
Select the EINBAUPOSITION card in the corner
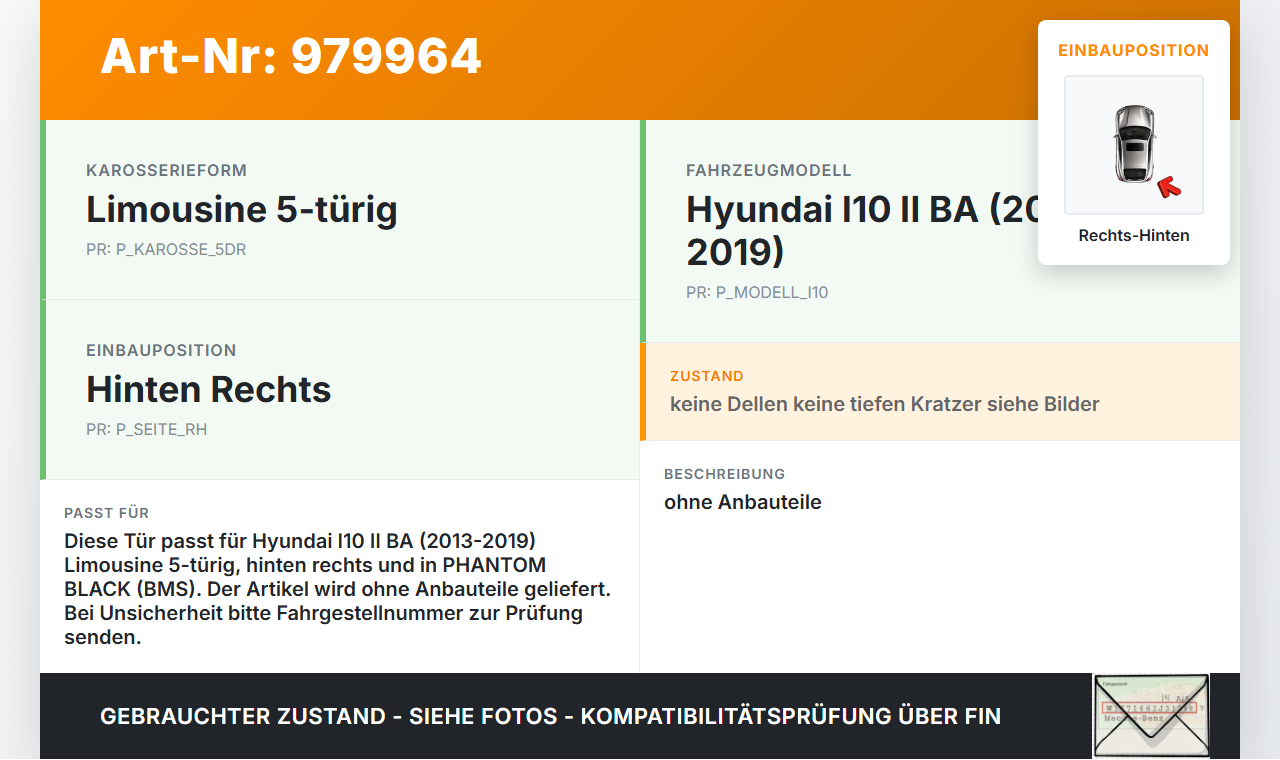point(1134,140)
